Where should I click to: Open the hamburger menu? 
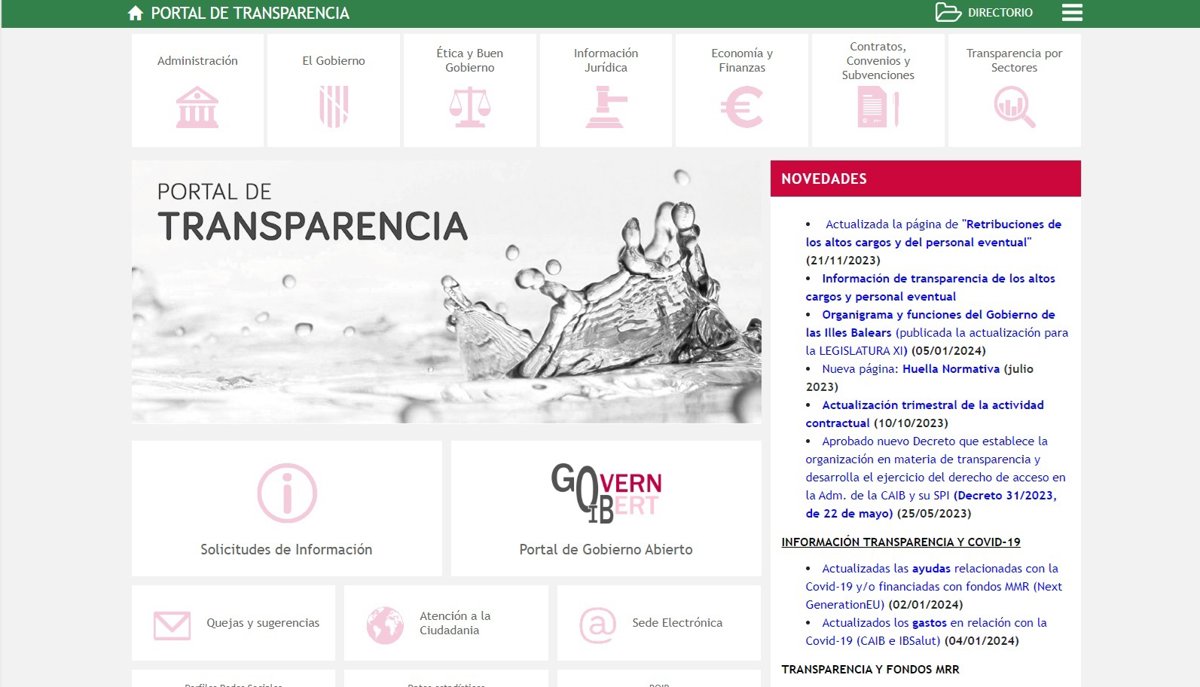(x=1072, y=13)
